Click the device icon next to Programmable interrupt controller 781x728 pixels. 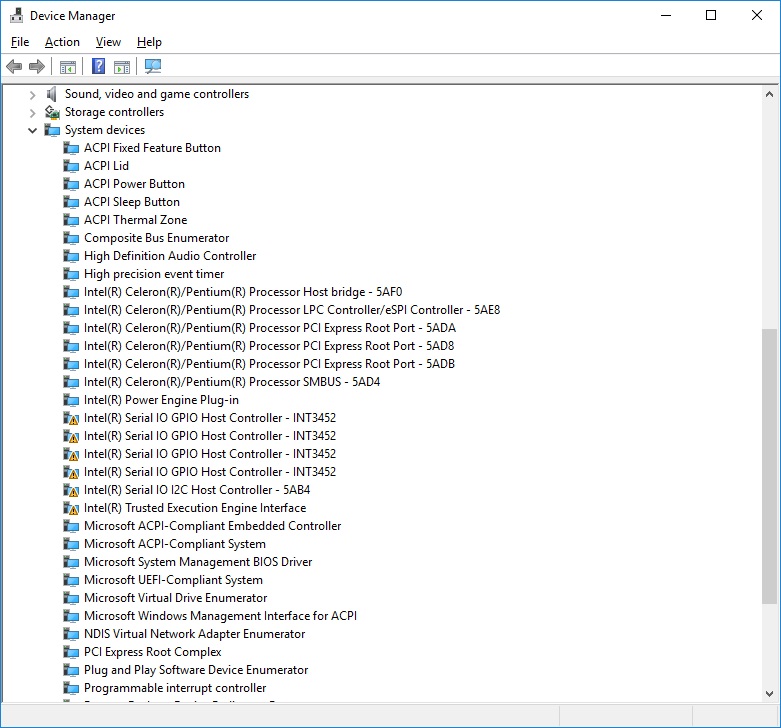[71, 688]
